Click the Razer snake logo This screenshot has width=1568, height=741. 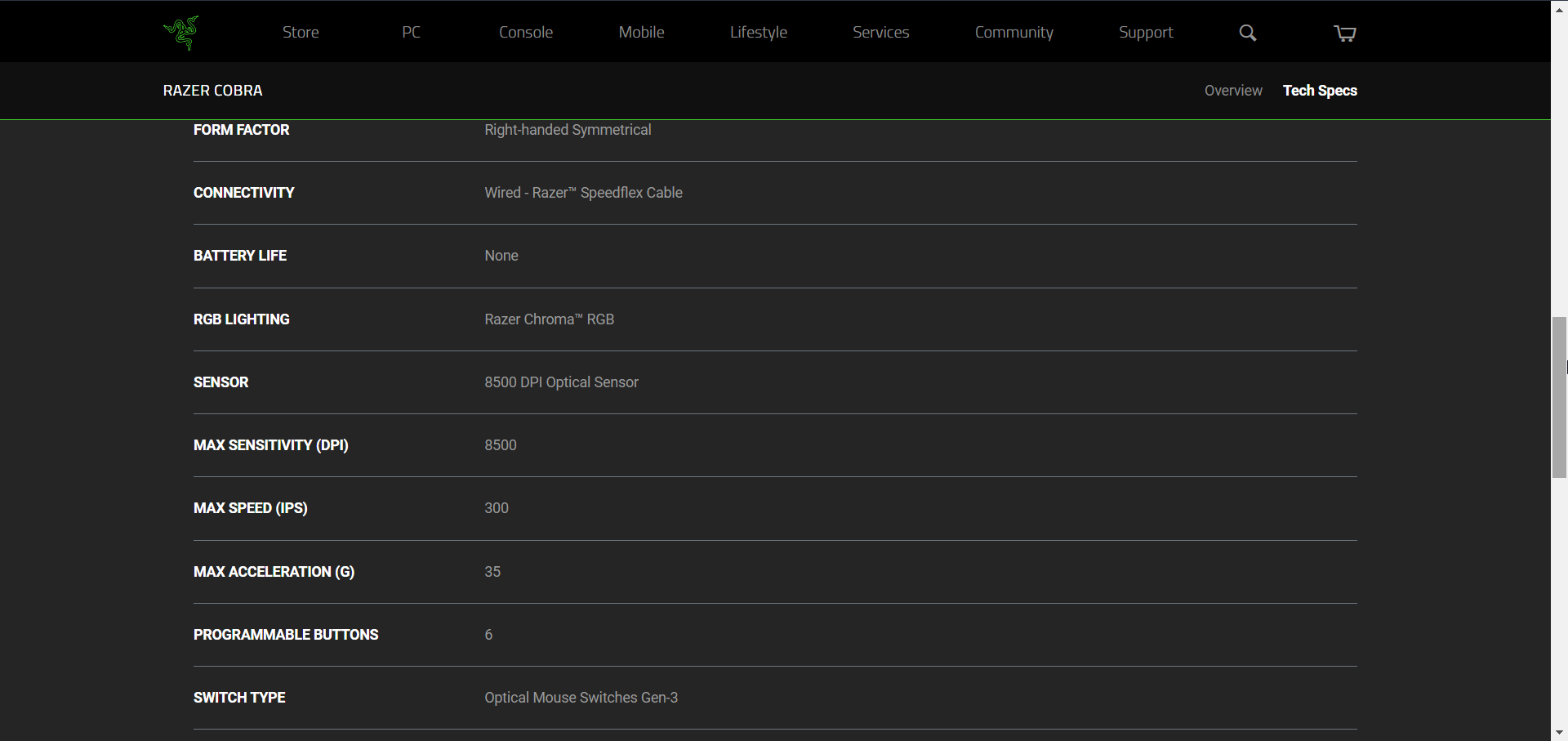point(181,33)
